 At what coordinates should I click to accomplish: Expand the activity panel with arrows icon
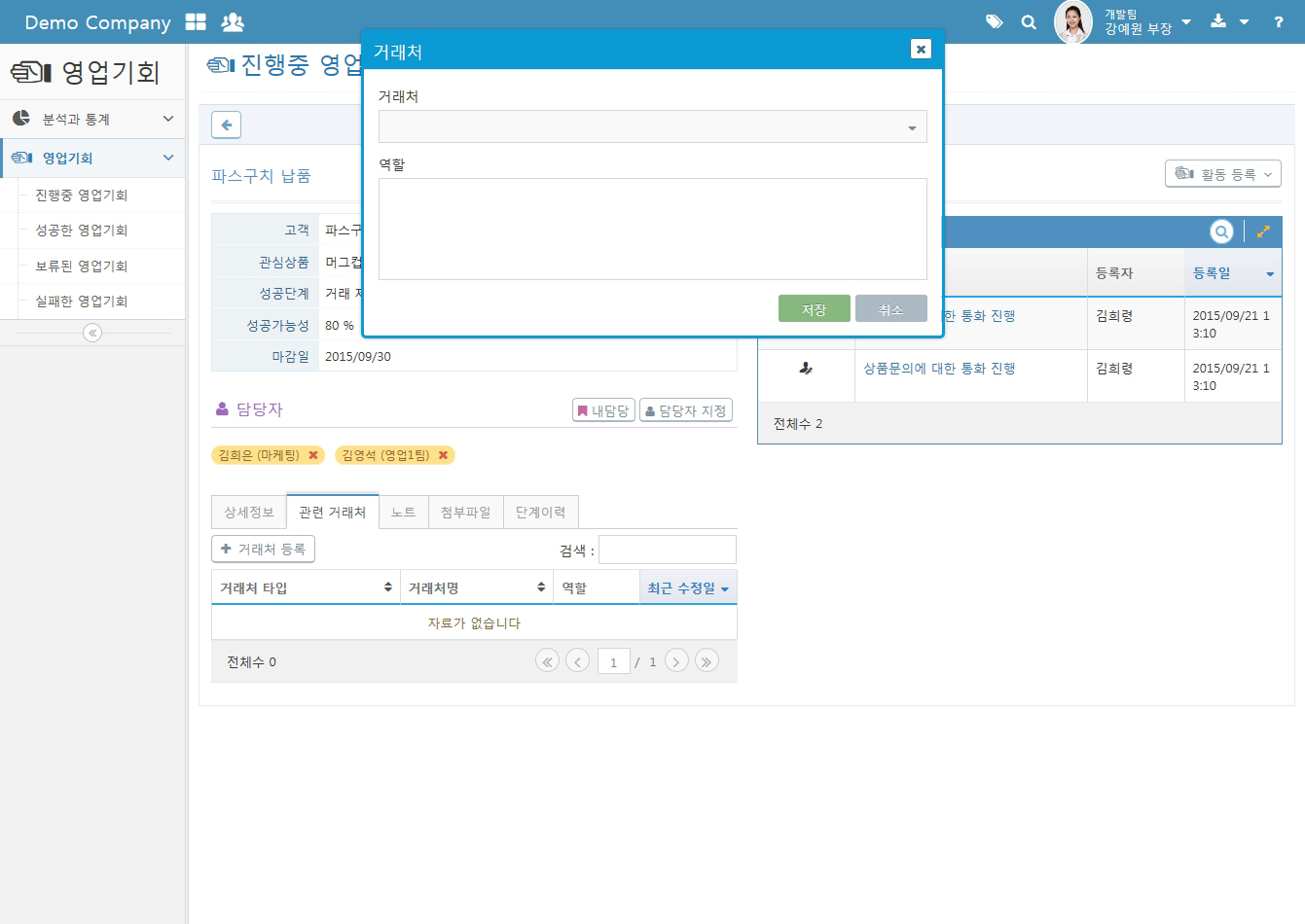(x=1263, y=231)
